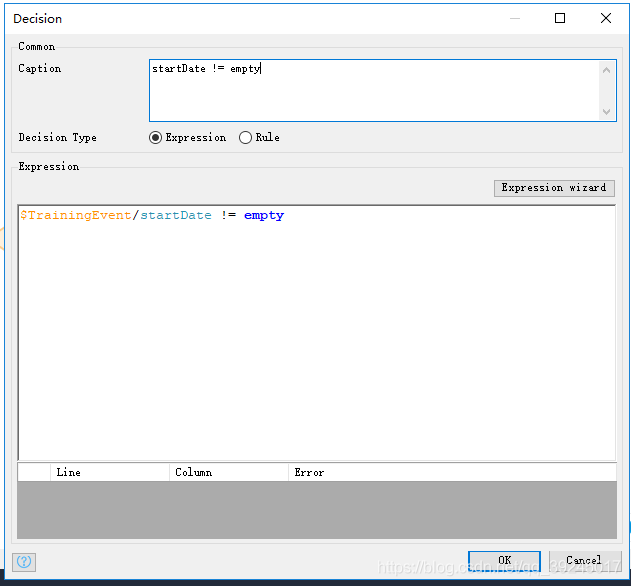Select the Rule decision type
This screenshot has height=586, width=631.
[x=246, y=138]
